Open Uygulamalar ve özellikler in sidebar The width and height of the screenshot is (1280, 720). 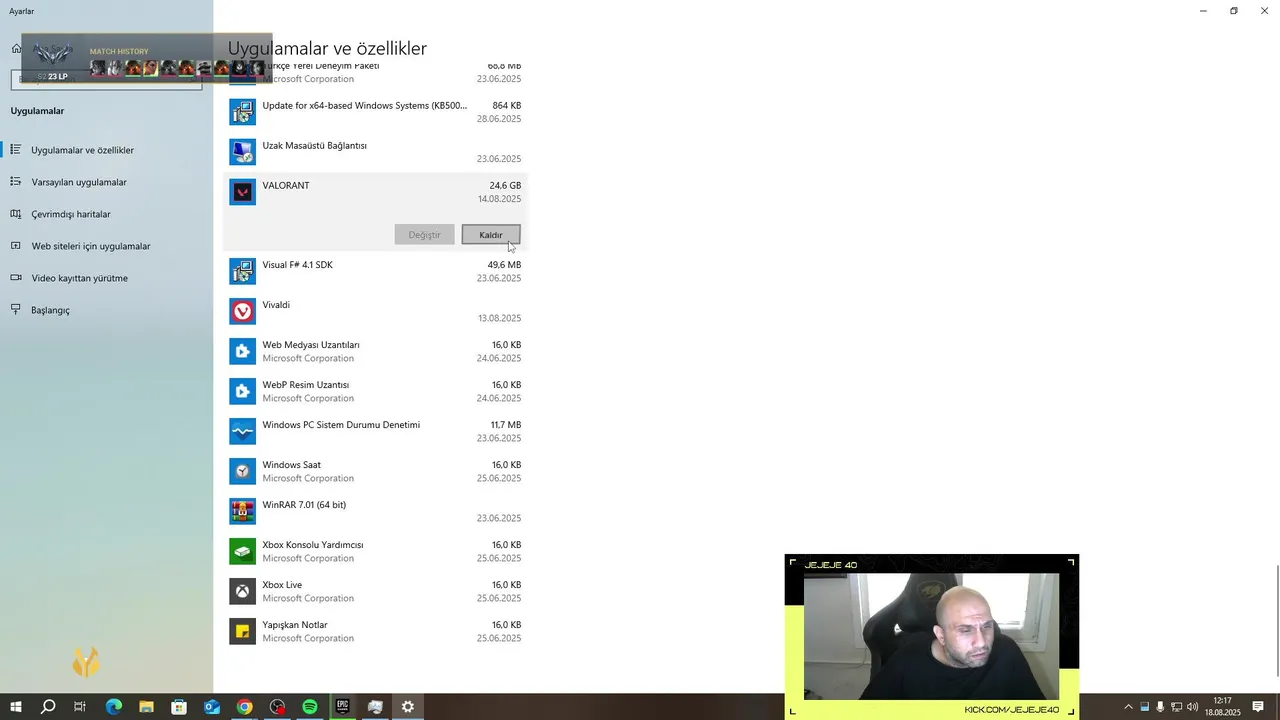[x=82, y=150]
